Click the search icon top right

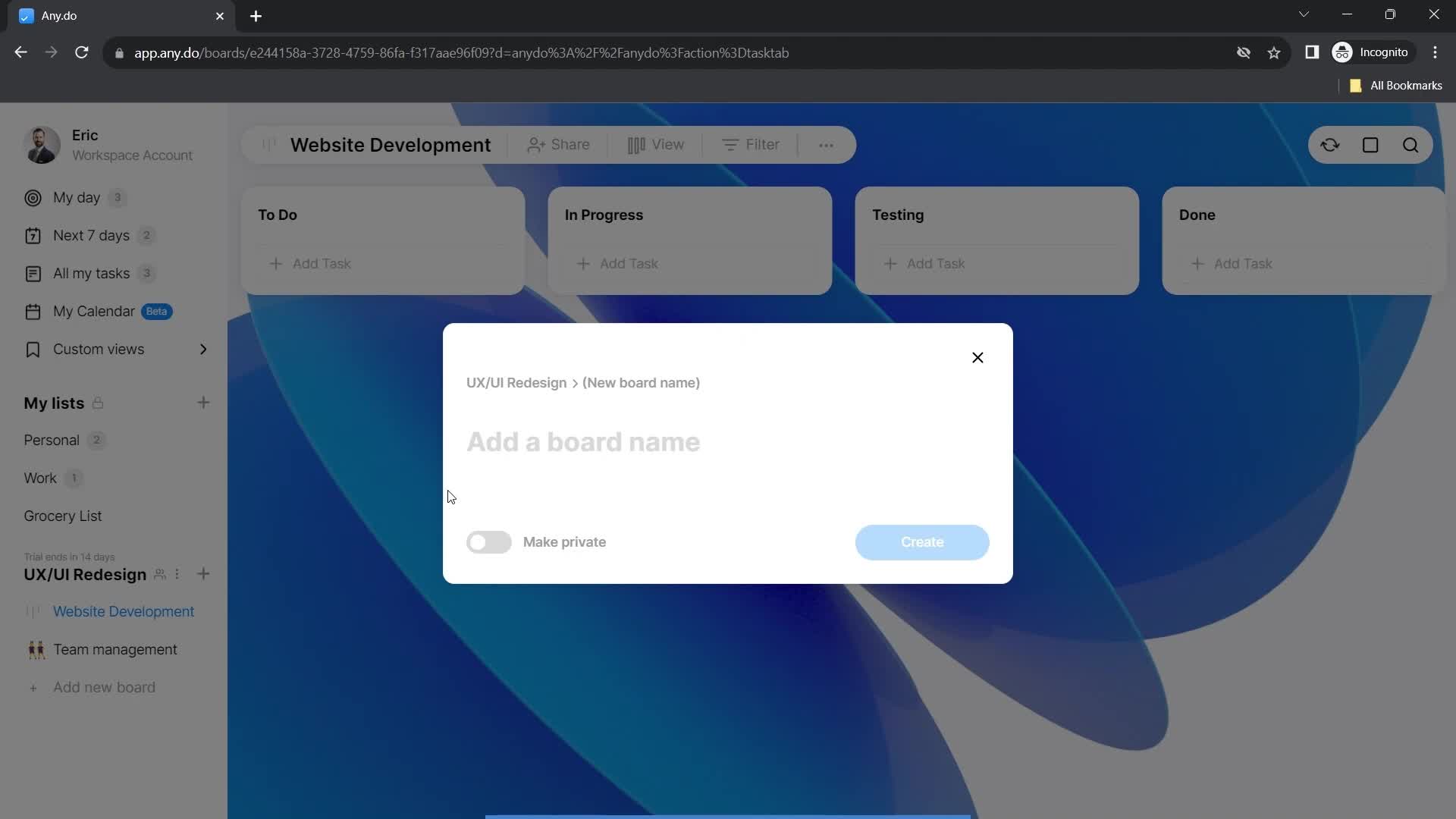pos(1411,145)
